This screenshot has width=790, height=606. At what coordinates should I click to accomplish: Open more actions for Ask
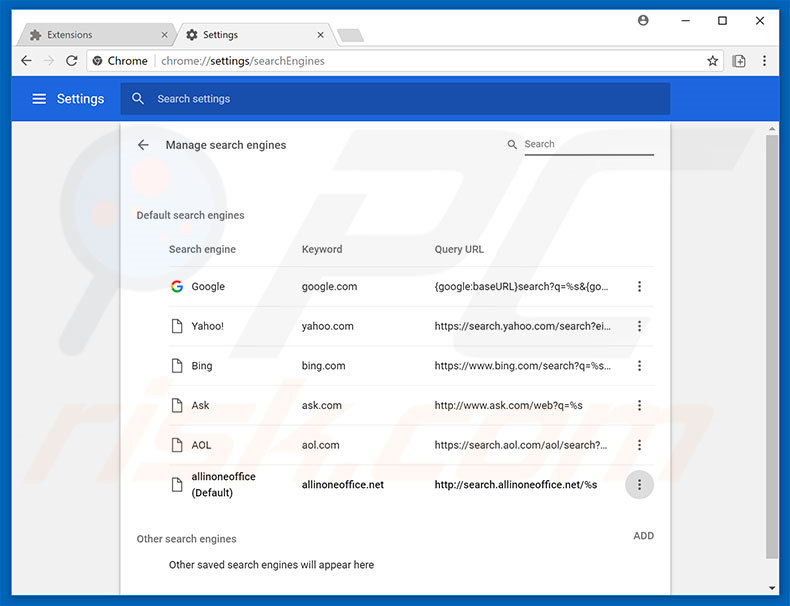coord(639,406)
